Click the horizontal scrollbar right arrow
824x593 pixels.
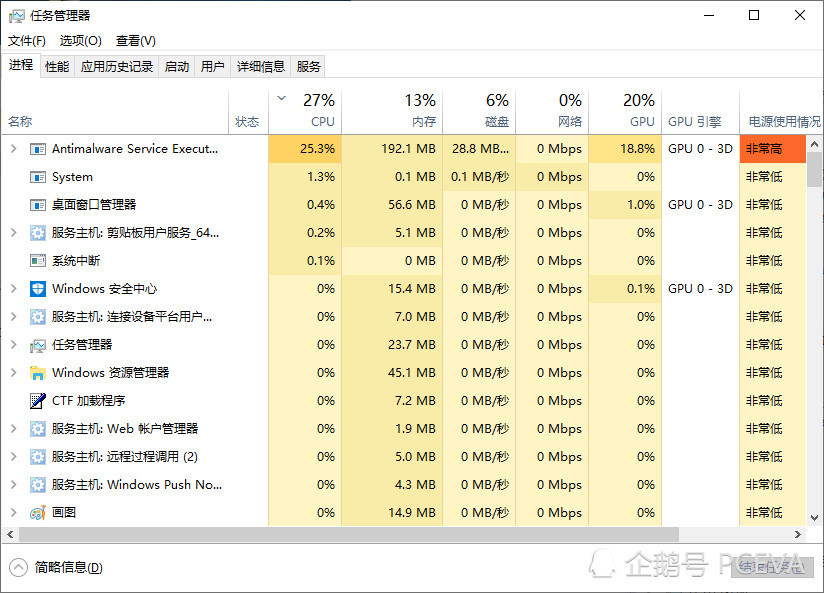click(798, 534)
